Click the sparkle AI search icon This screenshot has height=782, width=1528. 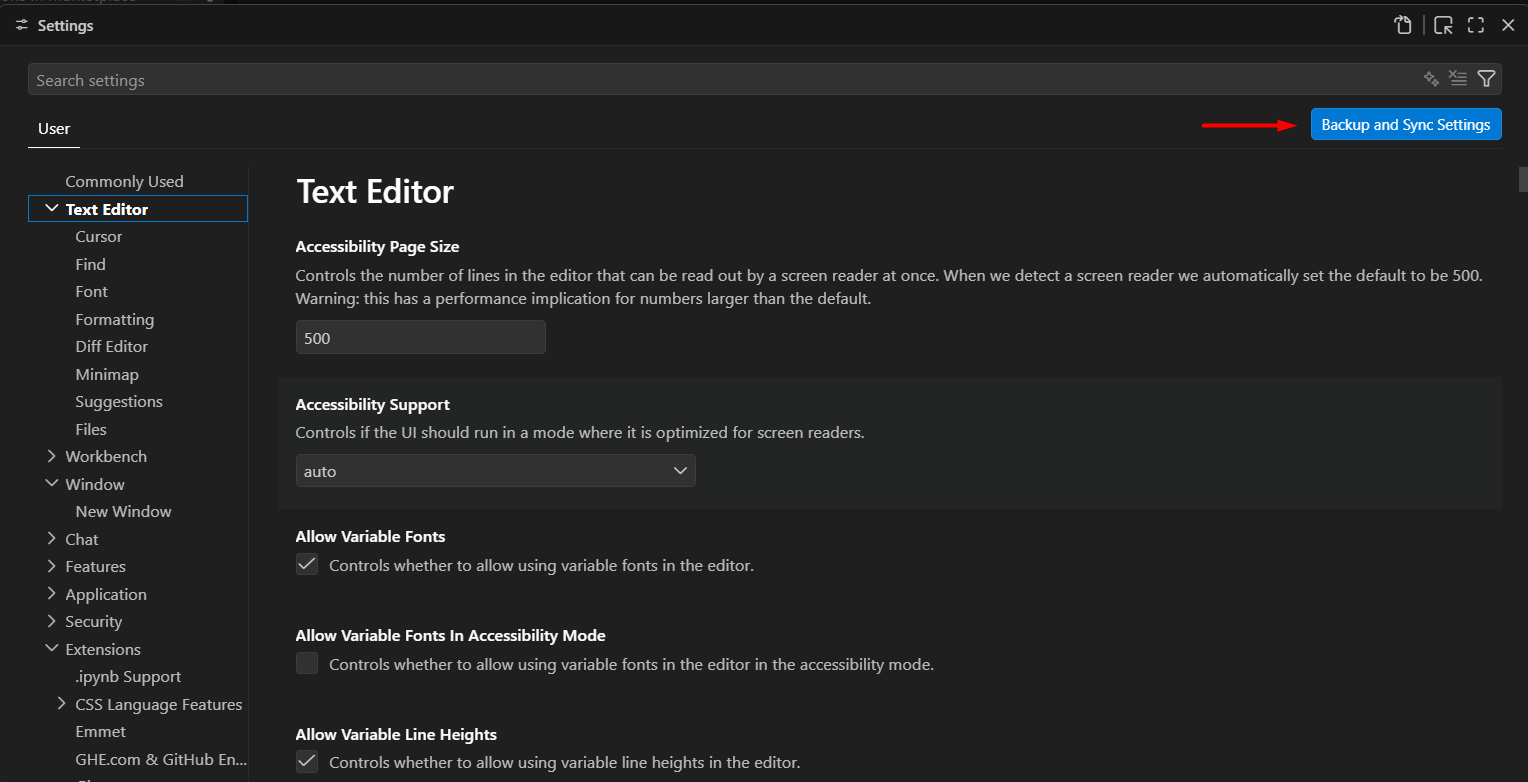pos(1431,79)
